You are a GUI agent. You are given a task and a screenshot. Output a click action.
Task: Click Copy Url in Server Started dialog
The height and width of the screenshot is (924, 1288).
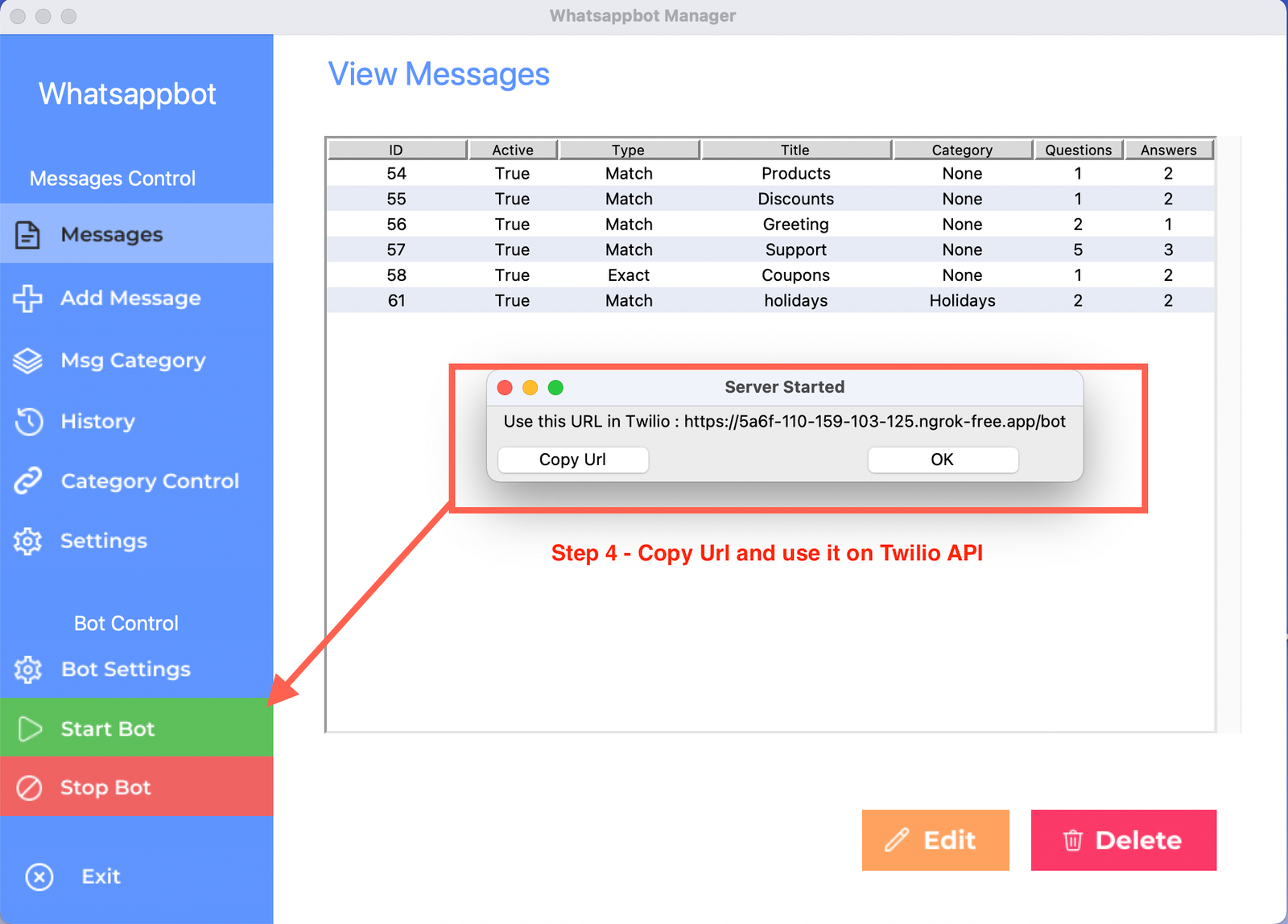pos(572,460)
